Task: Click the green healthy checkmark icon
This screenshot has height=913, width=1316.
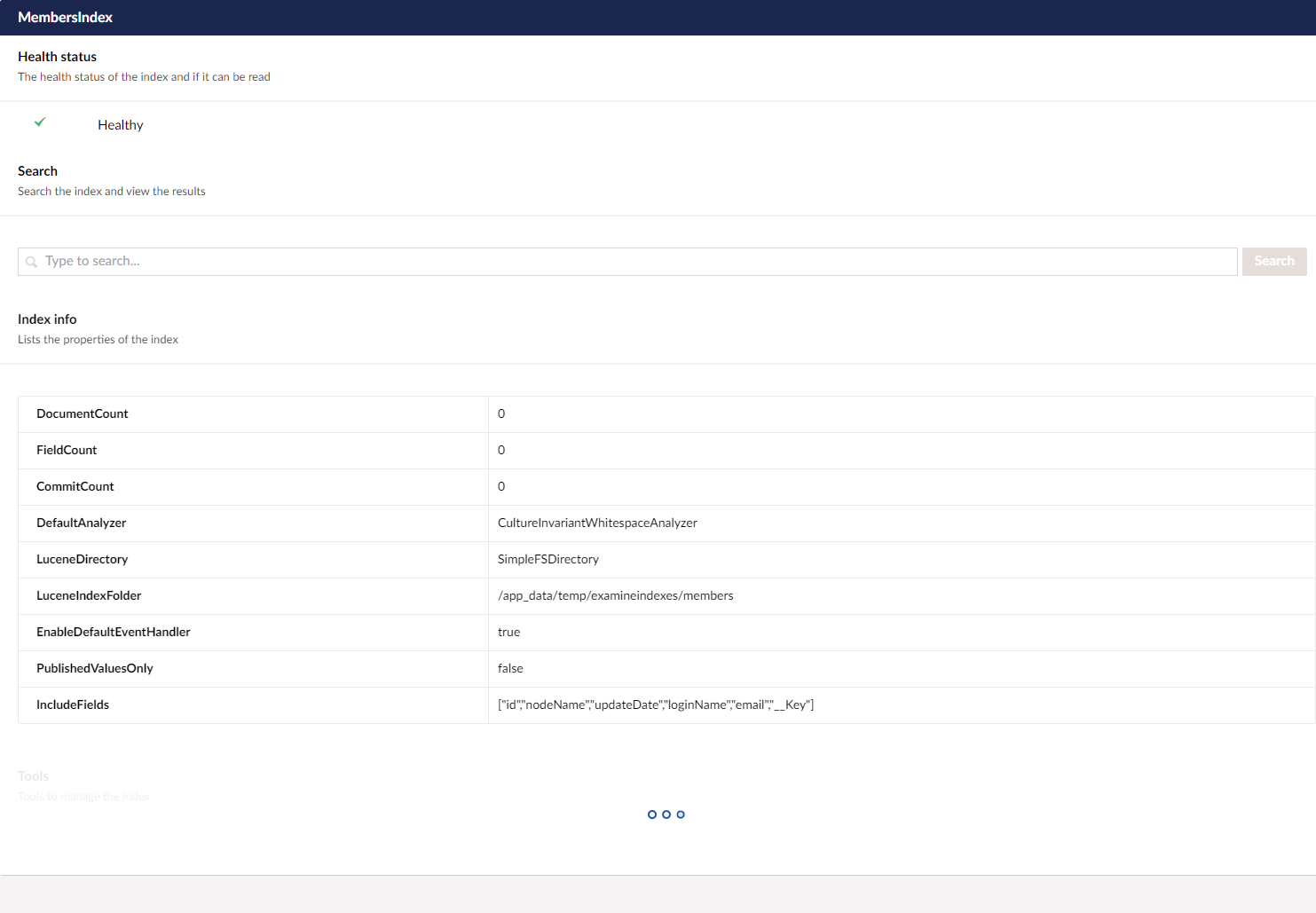Action: click(40, 122)
